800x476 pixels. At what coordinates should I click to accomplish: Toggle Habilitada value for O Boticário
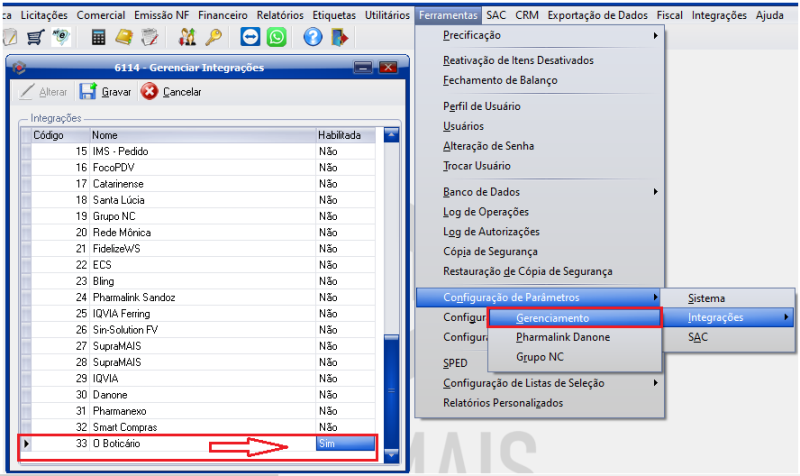point(345,443)
